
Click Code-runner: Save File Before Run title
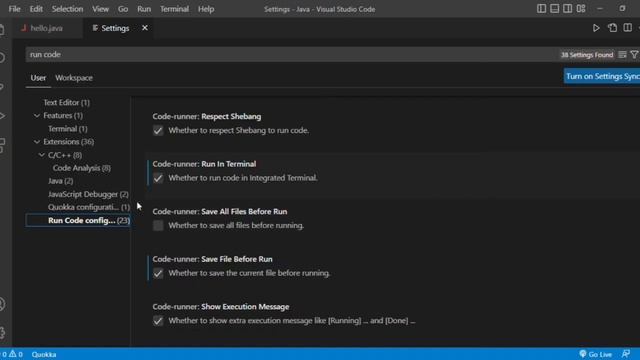212,259
